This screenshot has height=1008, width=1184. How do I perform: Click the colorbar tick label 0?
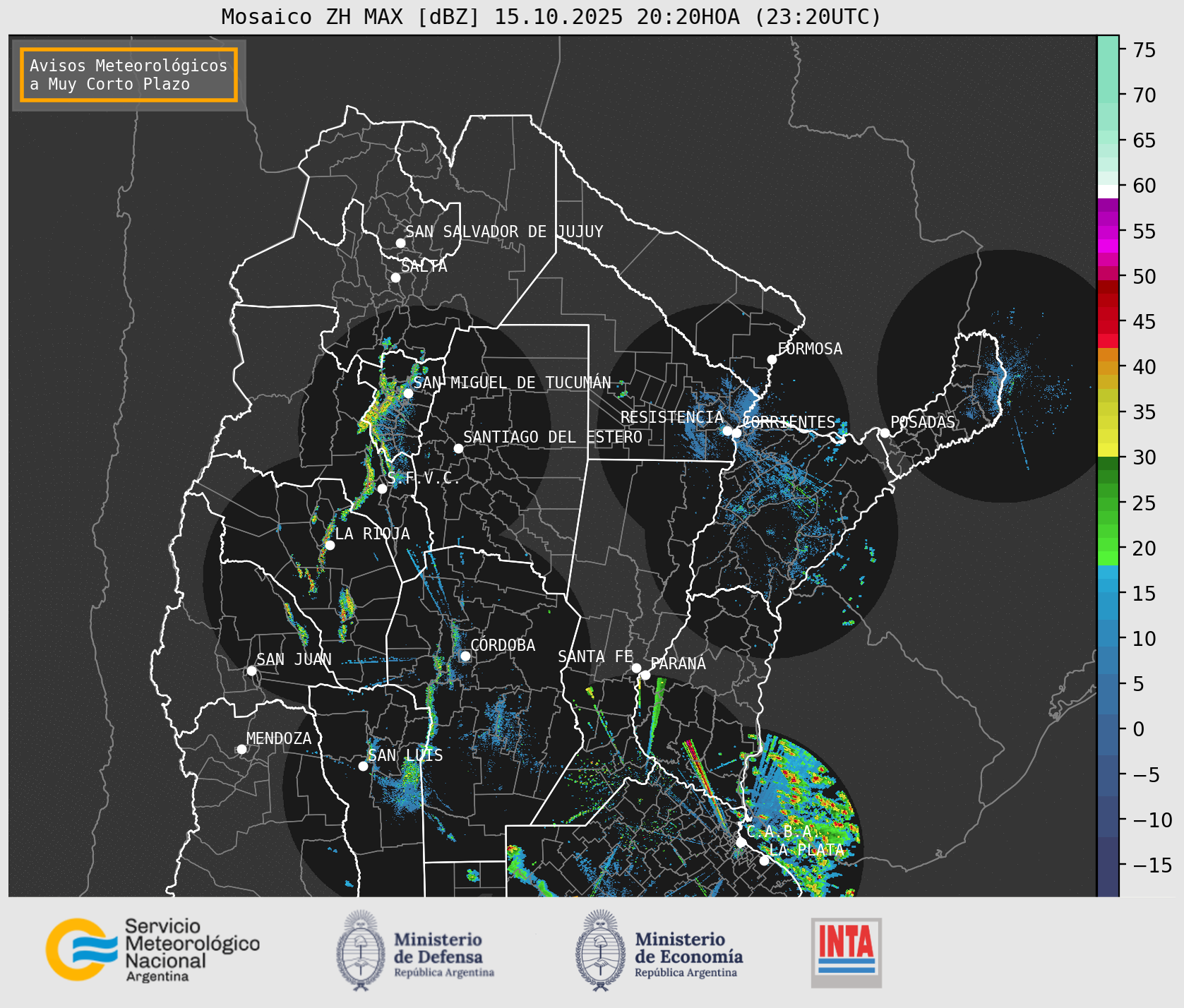pos(1139,729)
